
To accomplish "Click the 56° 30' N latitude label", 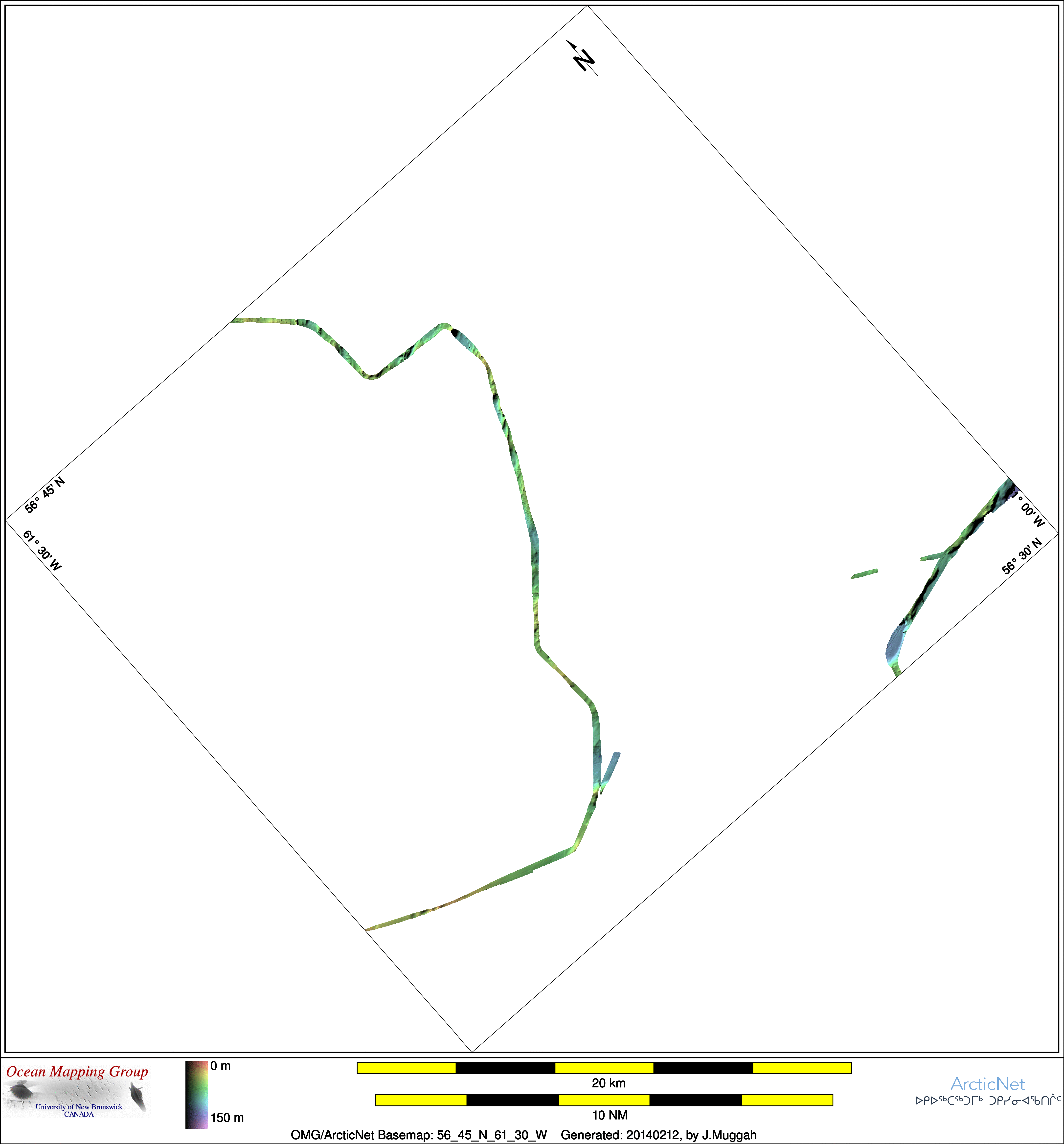I will coord(1021,556).
